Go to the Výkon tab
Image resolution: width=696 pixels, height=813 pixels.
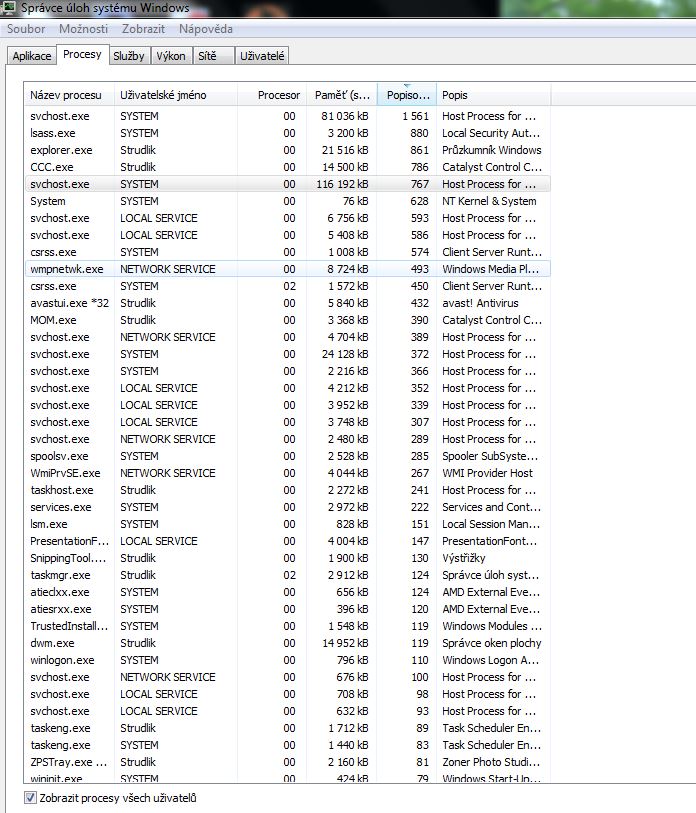coord(171,56)
